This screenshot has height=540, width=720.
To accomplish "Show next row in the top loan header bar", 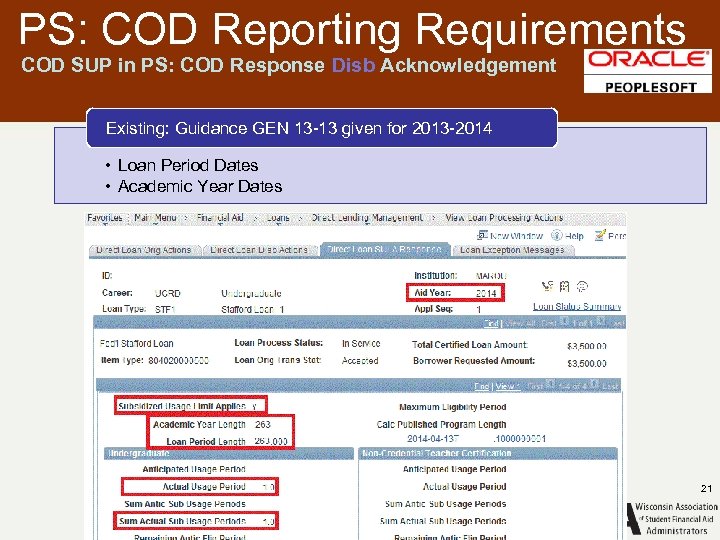I will coord(600,322).
